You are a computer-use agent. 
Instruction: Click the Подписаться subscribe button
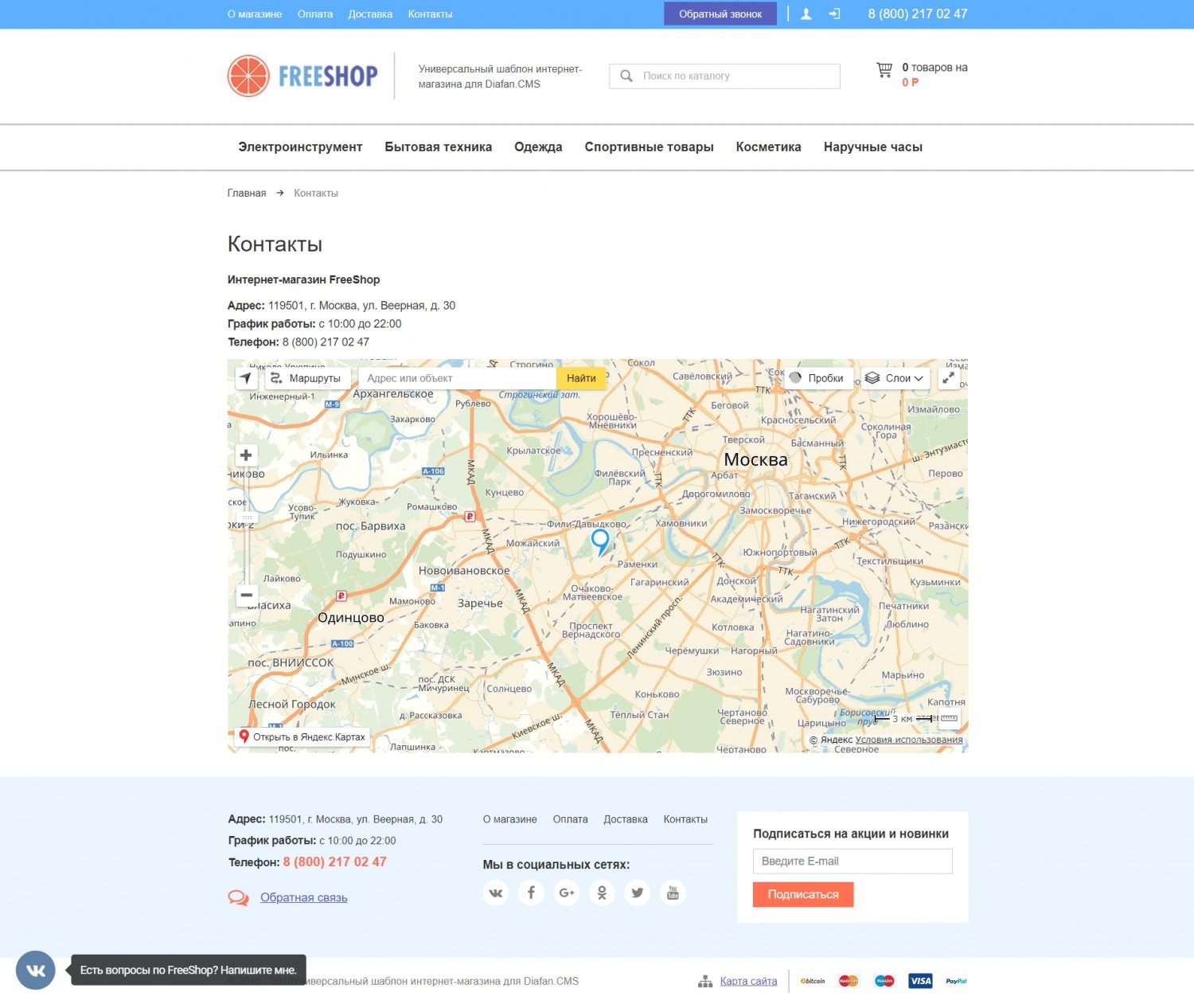(803, 894)
